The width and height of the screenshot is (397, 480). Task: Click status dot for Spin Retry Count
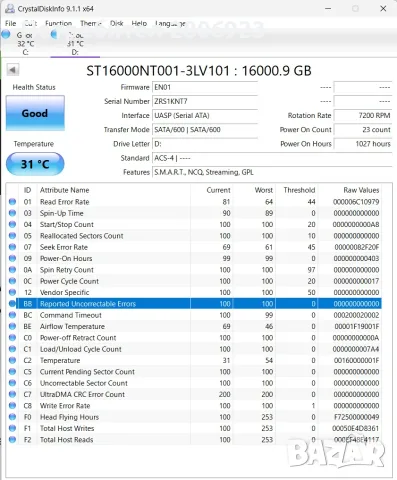12,270
